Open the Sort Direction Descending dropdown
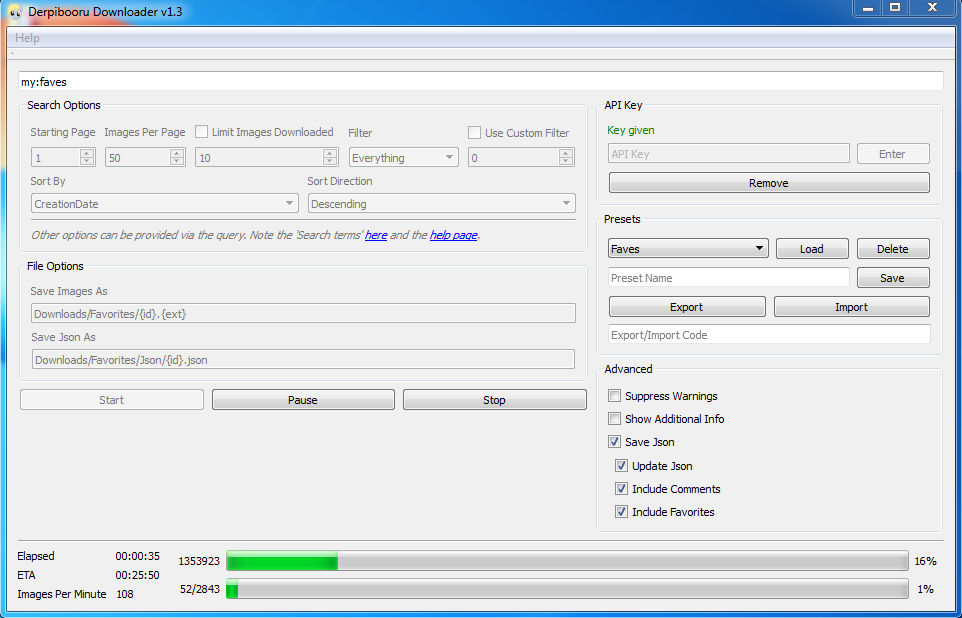This screenshot has width=962, height=618. point(442,204)
